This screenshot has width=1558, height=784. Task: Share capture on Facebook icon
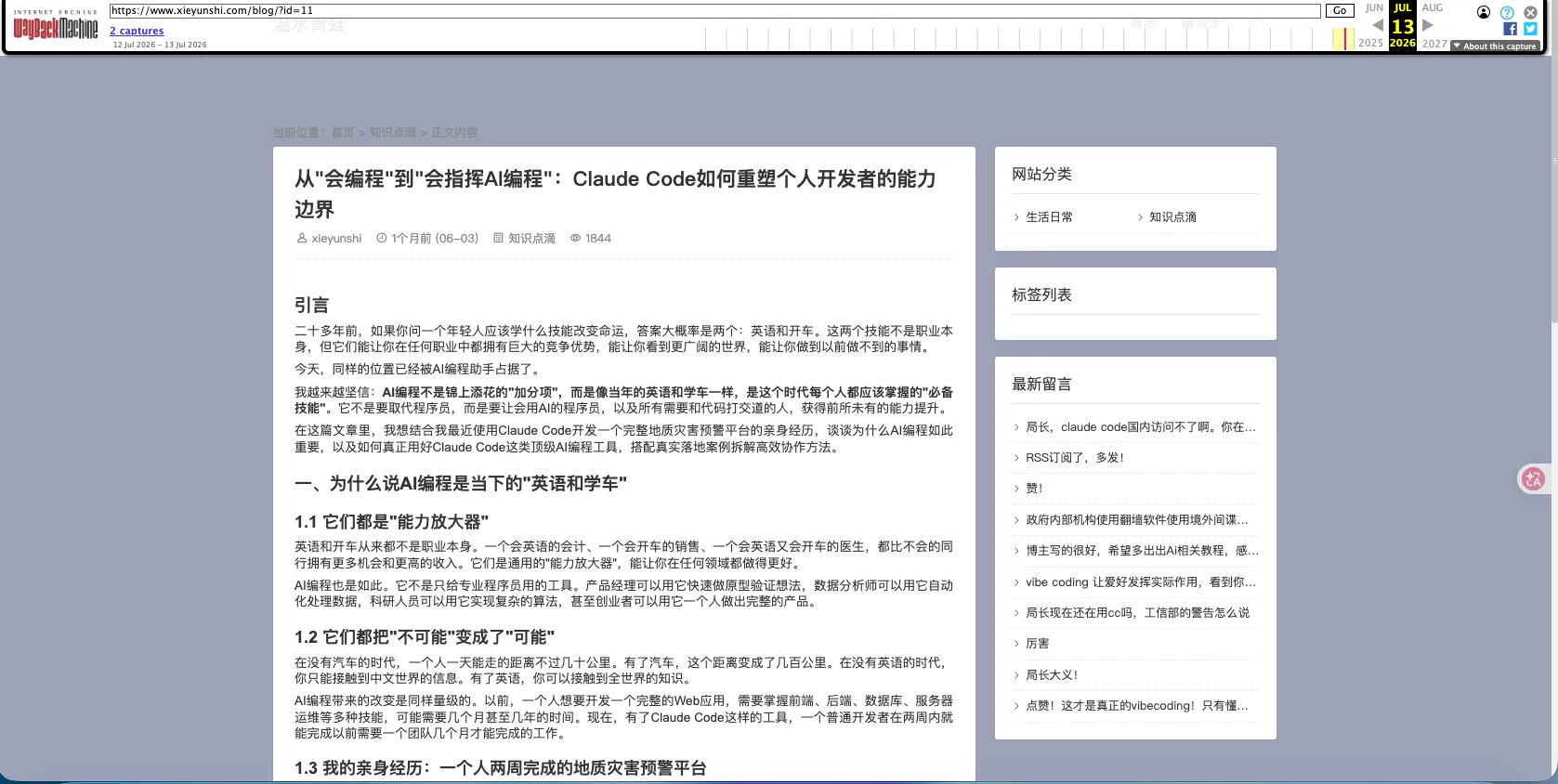[x=1510, y=29]
